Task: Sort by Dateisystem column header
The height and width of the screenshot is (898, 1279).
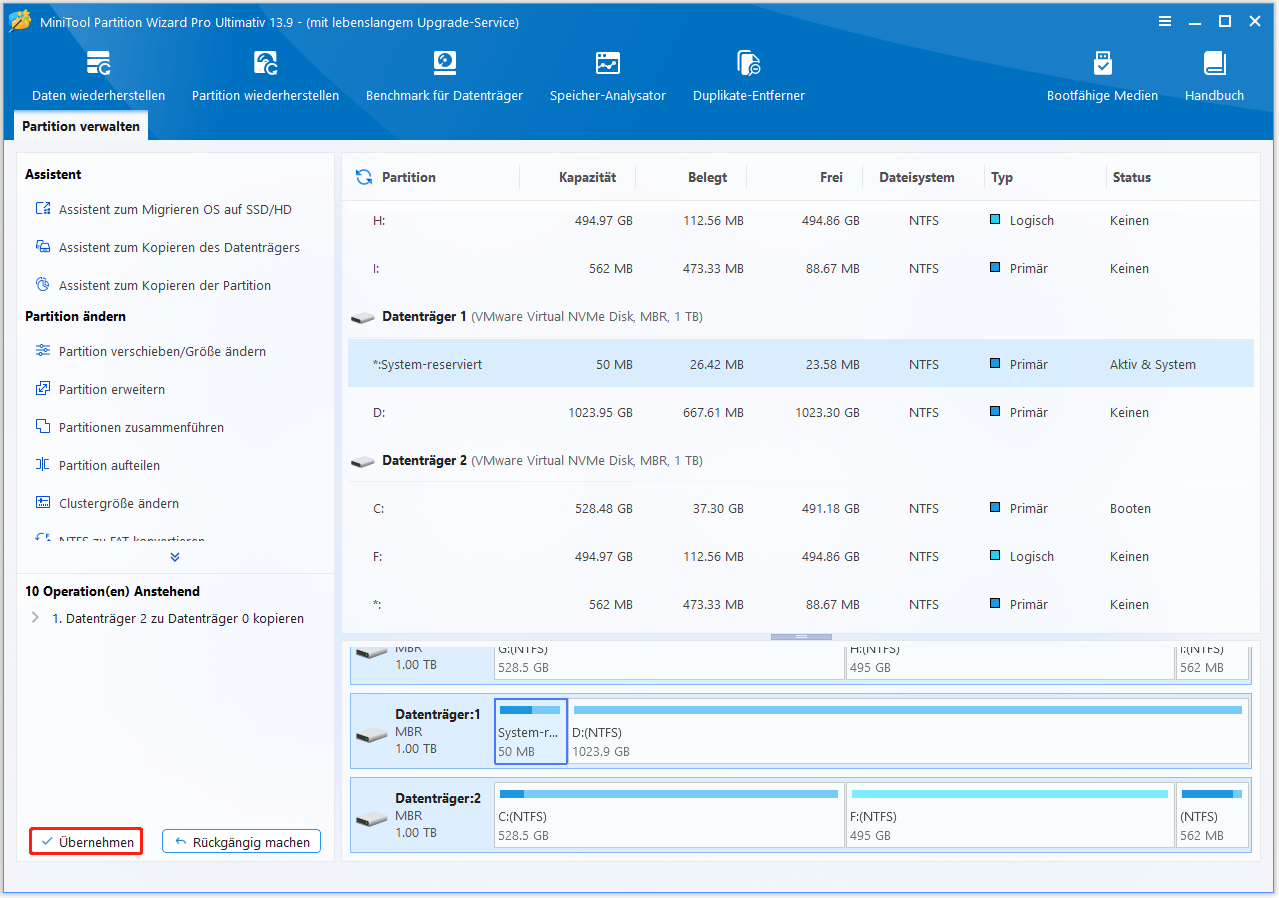Action: tap(917, 177)
